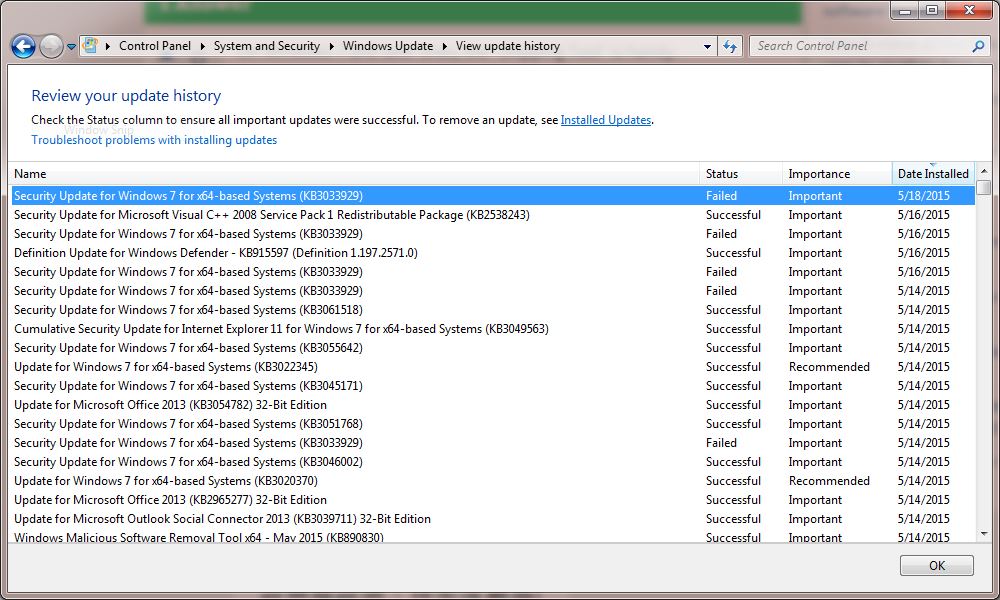Select the highlighted KB3033929 row dated 5/18/2015

492,196
